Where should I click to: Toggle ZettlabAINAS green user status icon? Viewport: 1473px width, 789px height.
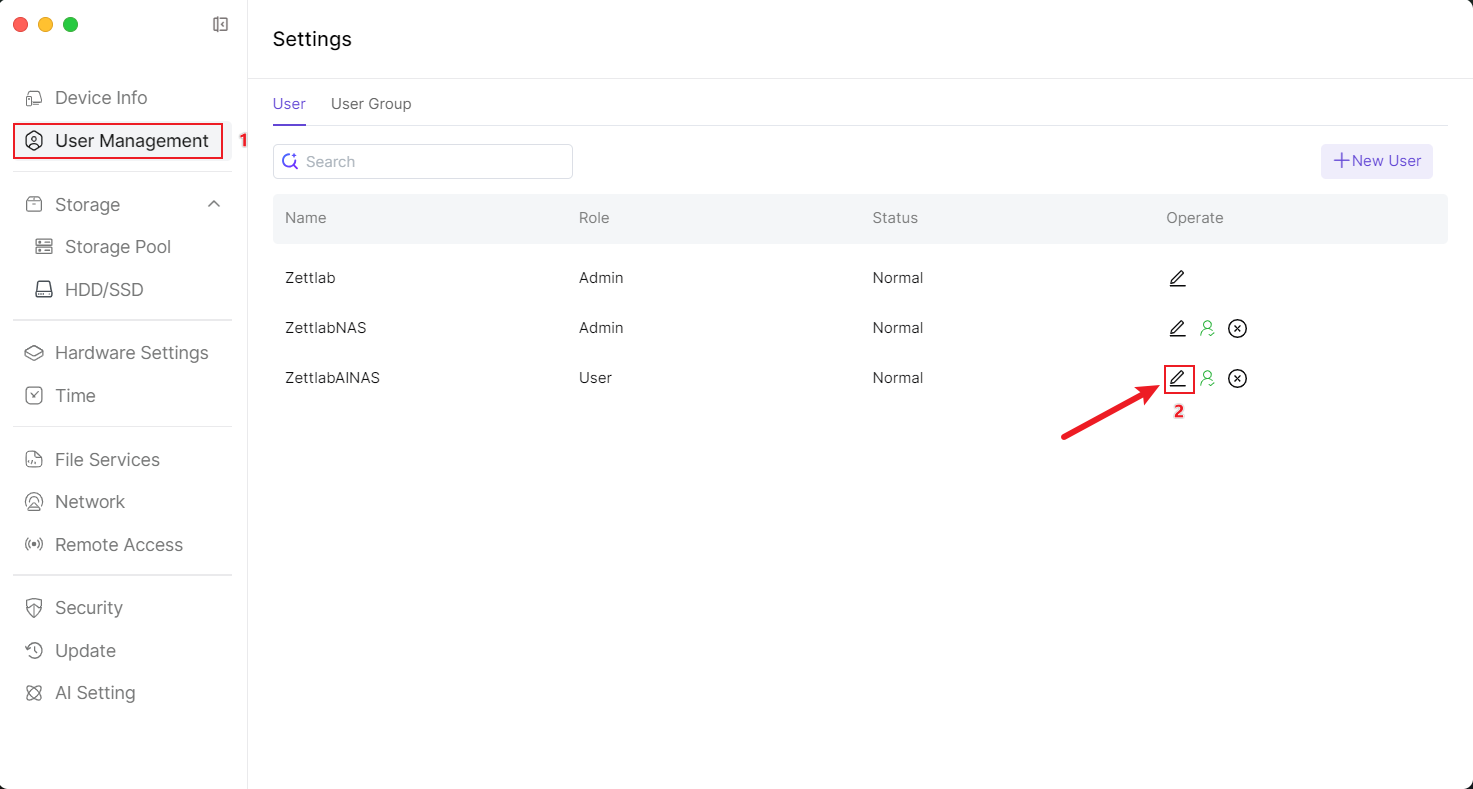pyautogui.click(x=1207, y=378)
